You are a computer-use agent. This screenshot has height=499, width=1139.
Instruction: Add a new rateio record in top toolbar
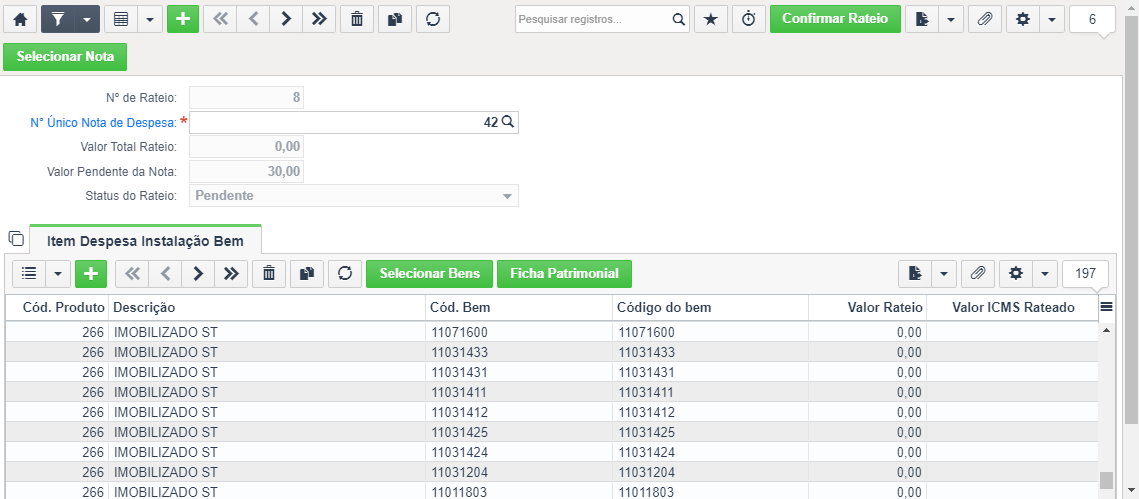pyautogui.click(x=183, y=19)
